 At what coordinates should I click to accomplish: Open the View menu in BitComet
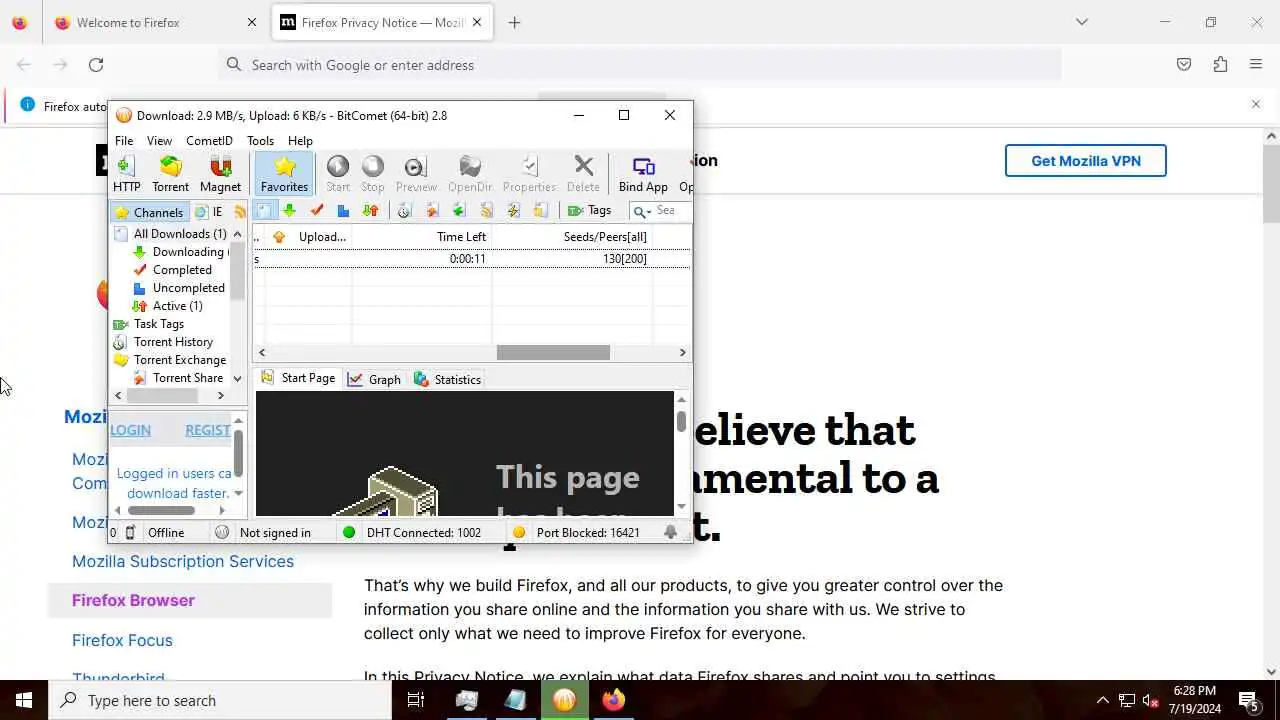tap(159, 141)
